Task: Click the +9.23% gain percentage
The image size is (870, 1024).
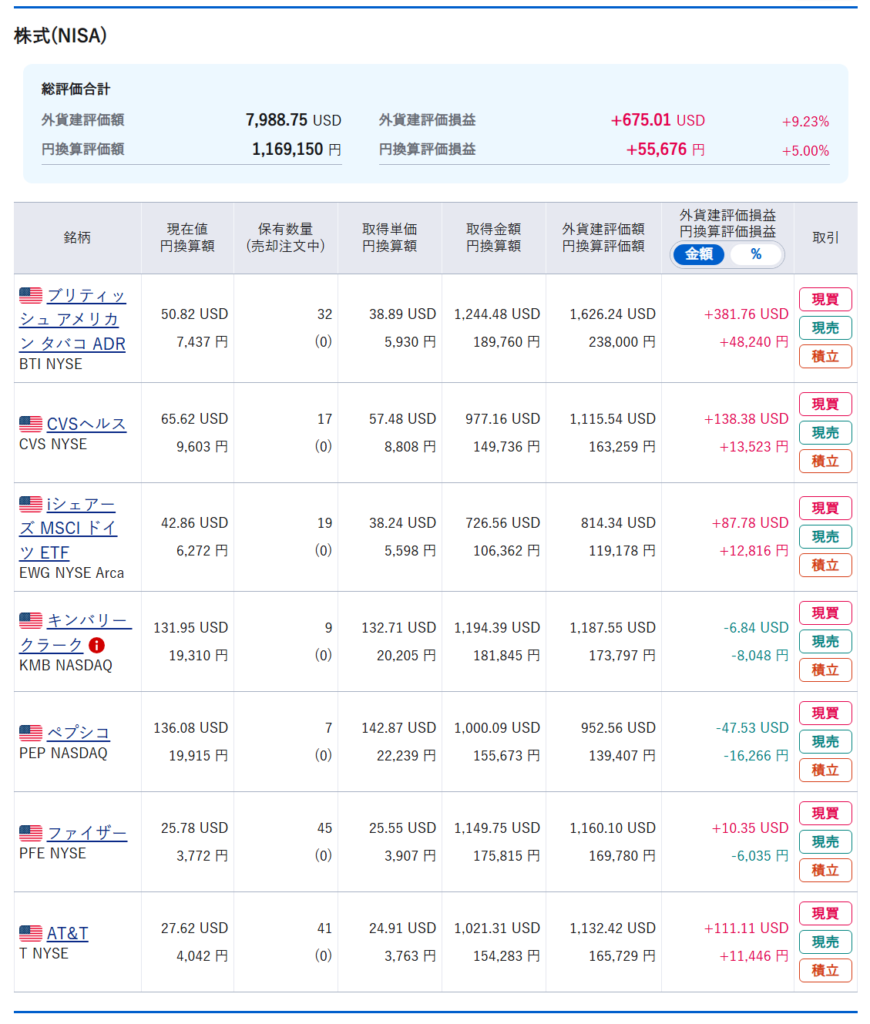Action: (x=805, y=121)
